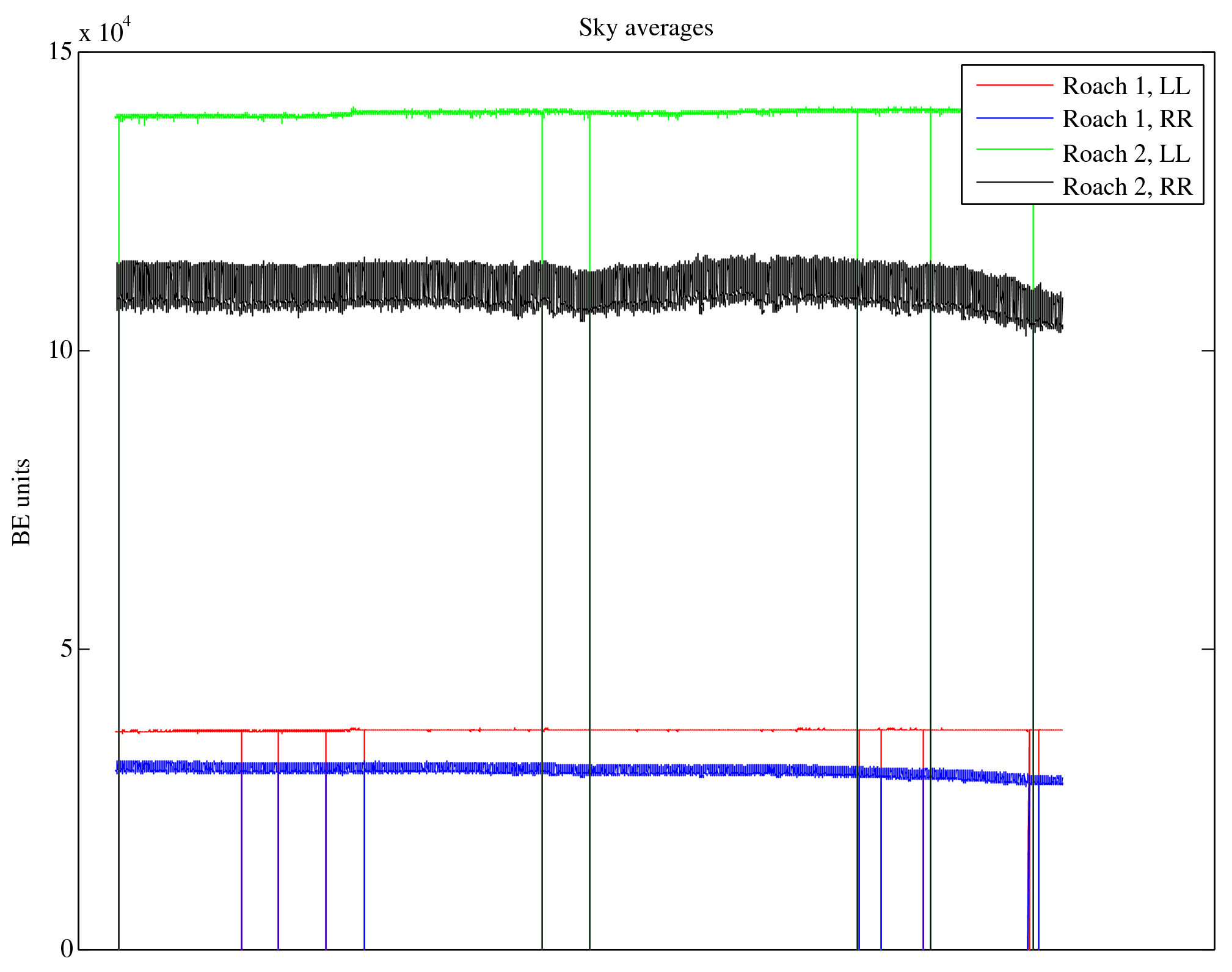Click the blue Roach 1, RR legend line
The height and width of the screenshot is (972, 1232).
point(1015,118)
